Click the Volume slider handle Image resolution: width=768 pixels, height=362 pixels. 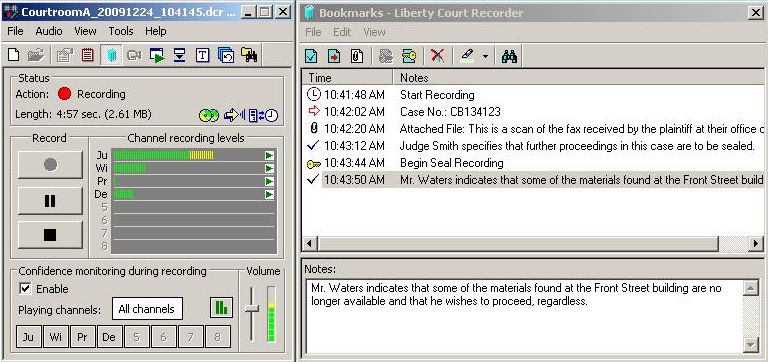252,309
